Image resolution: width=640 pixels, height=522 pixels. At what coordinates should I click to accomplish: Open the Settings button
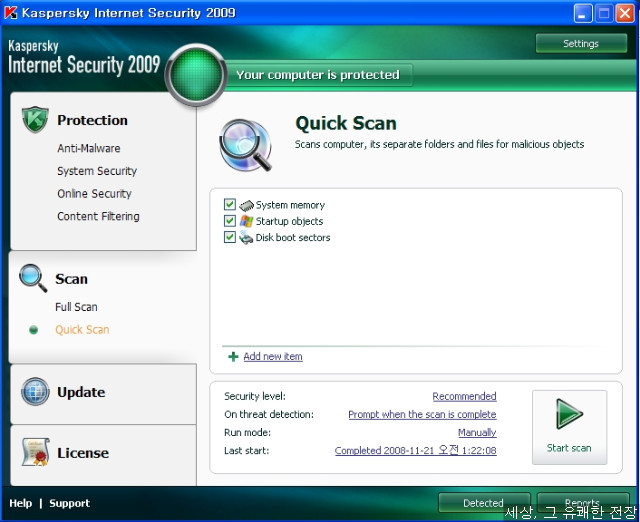pyautogui.click(x=581, y=43)
